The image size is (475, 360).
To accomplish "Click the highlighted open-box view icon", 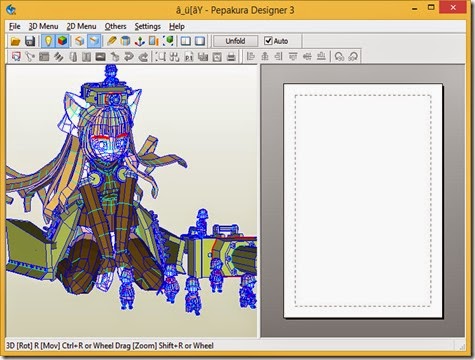I will click(x=94, y=41).
